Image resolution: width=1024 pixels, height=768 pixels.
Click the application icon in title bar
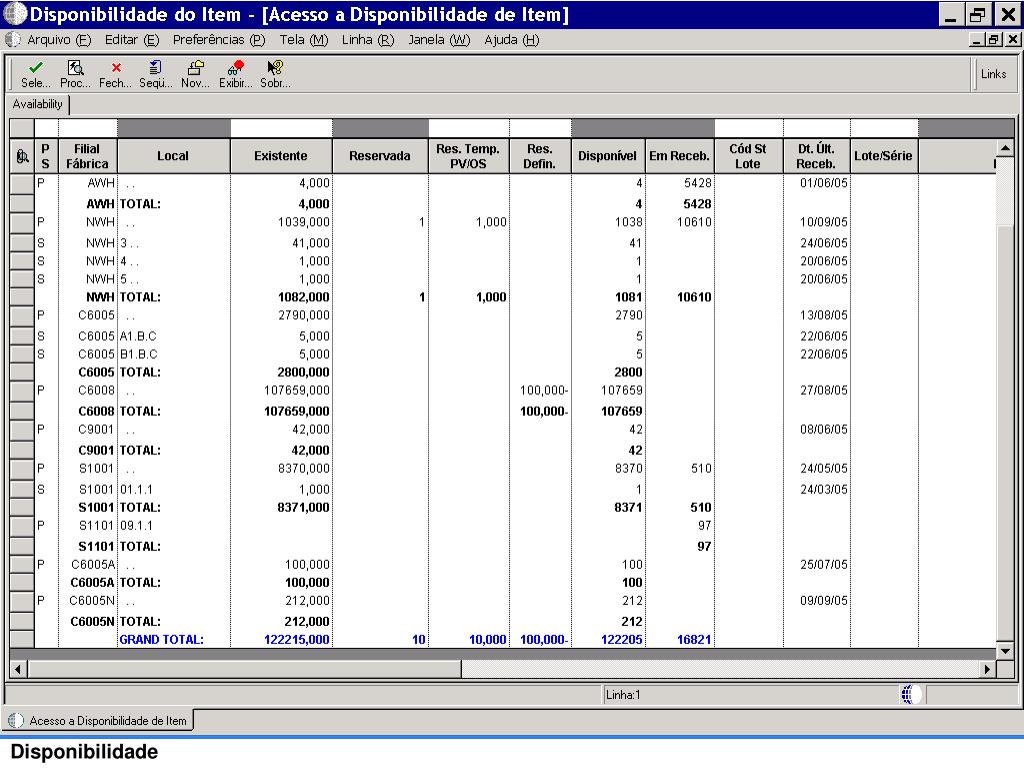pos(14,13)
